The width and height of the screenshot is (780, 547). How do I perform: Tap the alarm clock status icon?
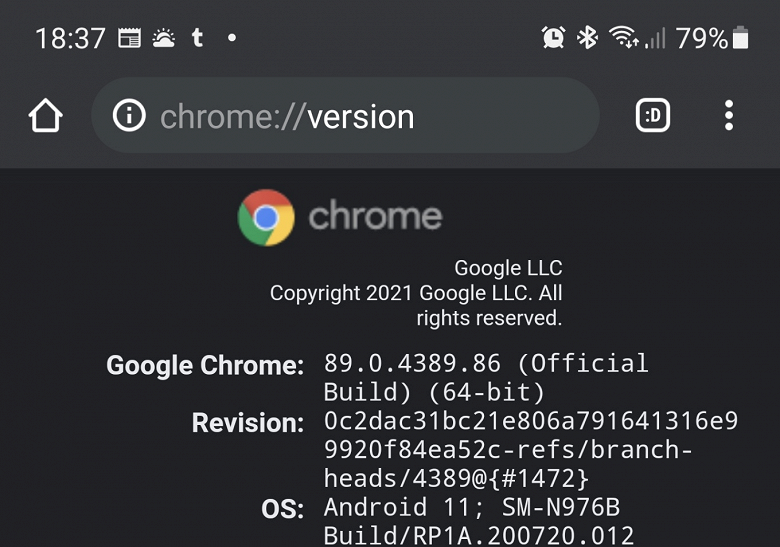553,38
